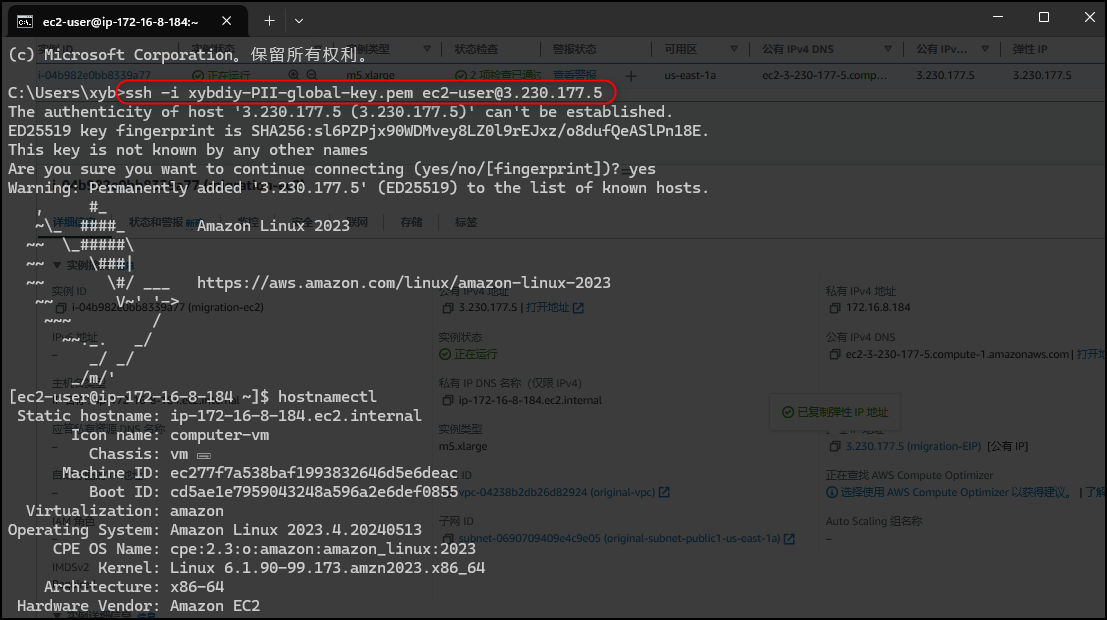Click the ssh -i xybdiy-PII-global-key.pem command text
The image size is (1107, 620).
pyautogui.click(x=364, y=93)
